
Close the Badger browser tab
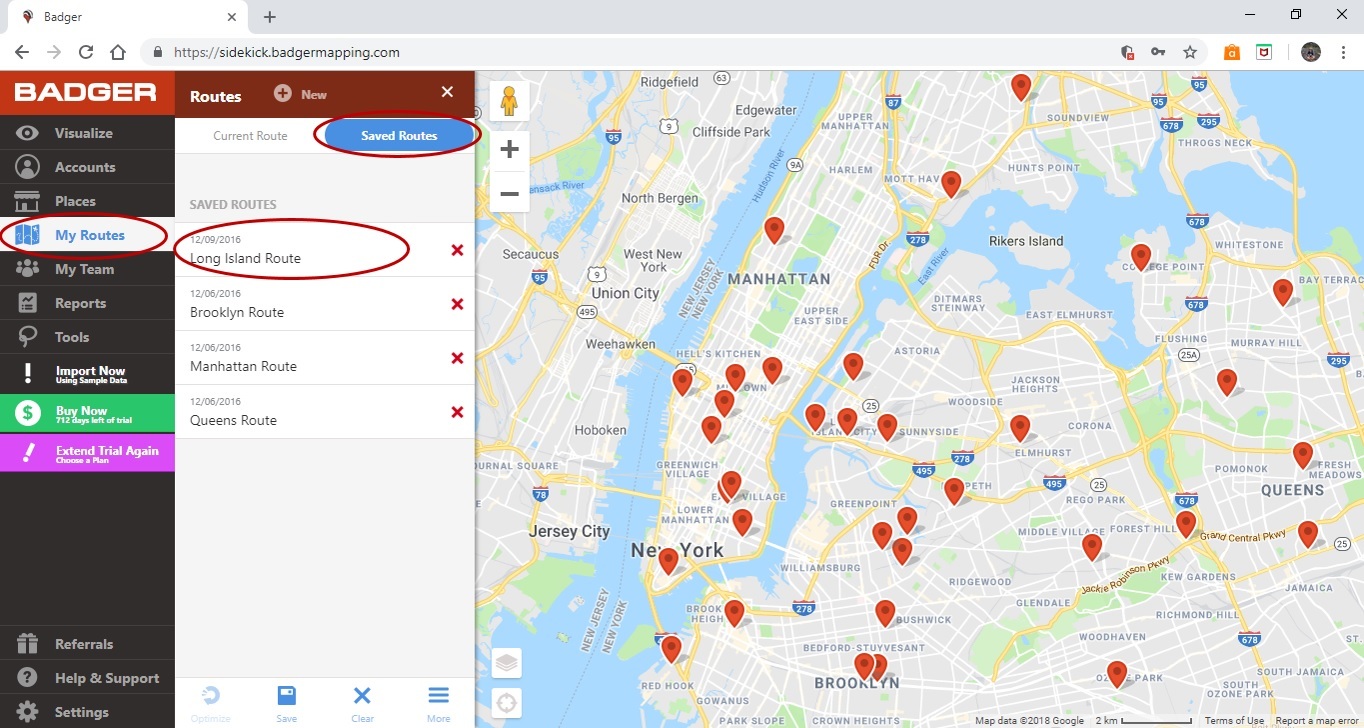click(x=231, y=17)
